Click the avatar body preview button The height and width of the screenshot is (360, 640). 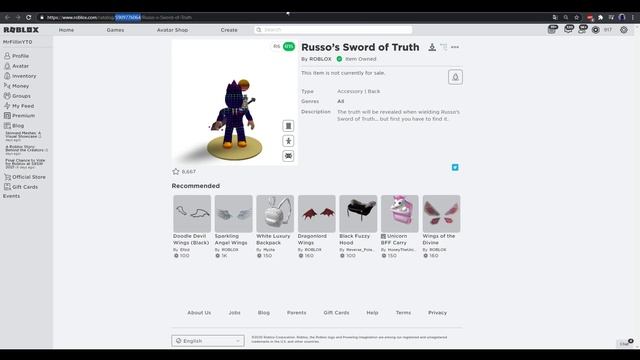288,126
